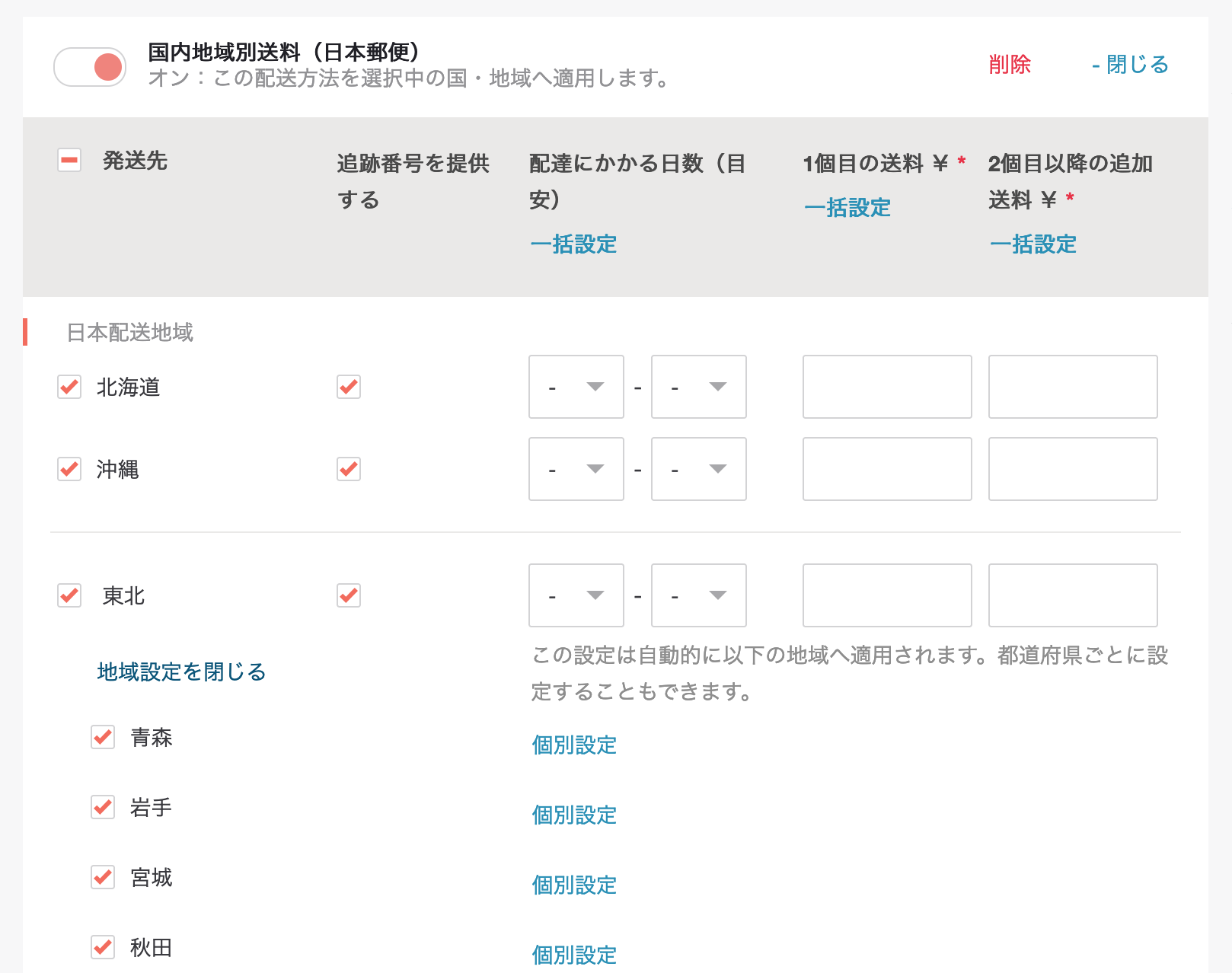Collapse with 地域設定を閉じる link
Viewport: 1232px width, 973px height.
[x=181, y=672]
